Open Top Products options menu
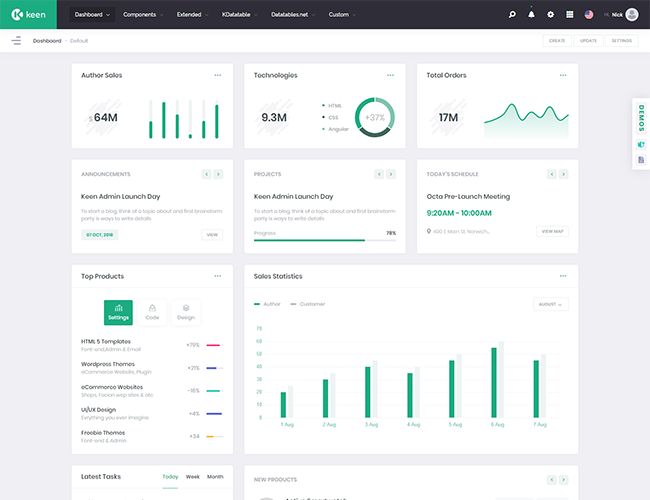 (x=218, y=276)
